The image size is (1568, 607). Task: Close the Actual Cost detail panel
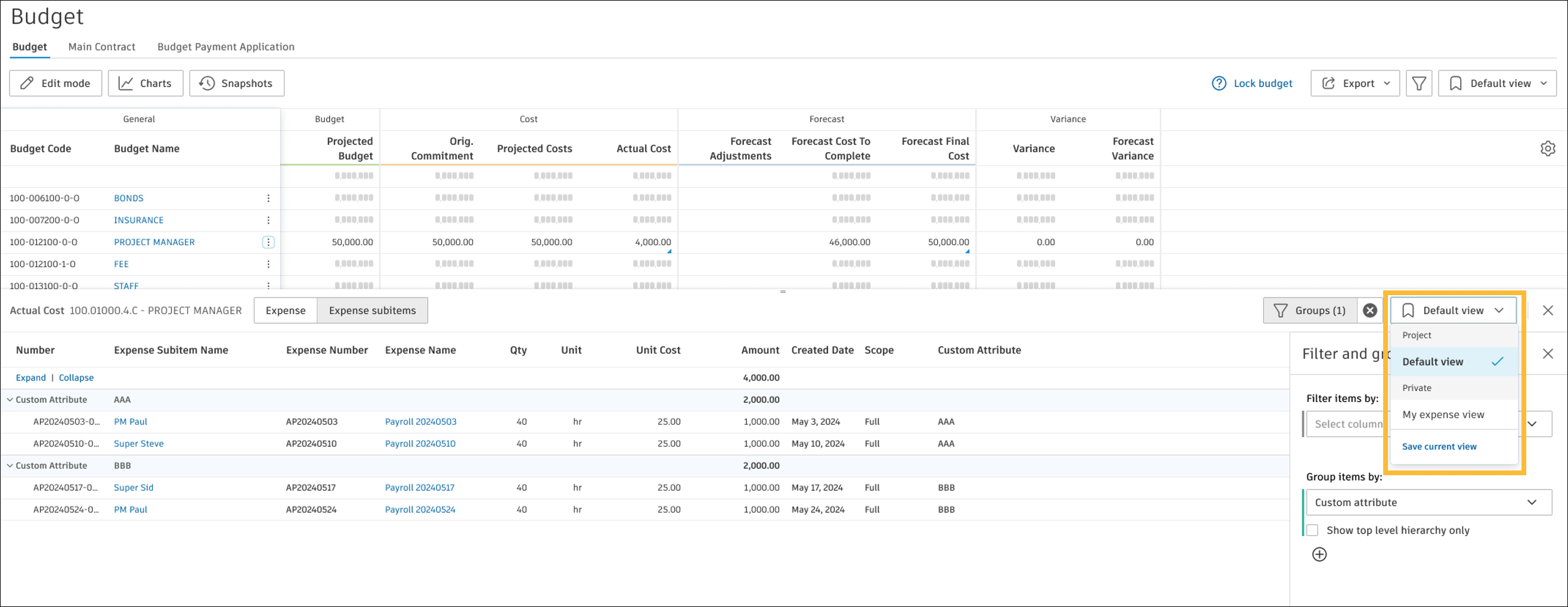pyautogui.click(x=1548, y=311)
